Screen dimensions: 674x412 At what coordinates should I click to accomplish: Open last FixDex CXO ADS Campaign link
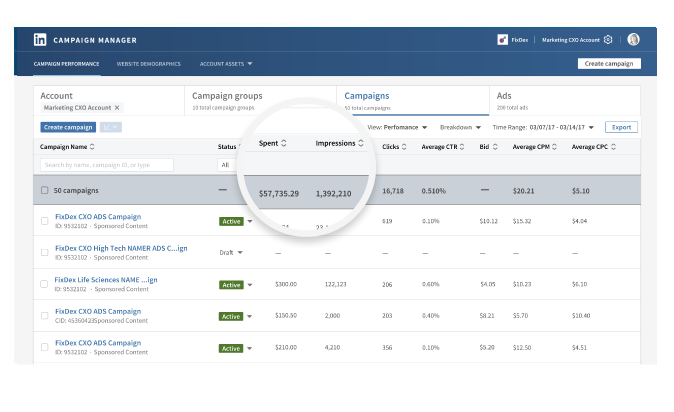coord(98,343)
